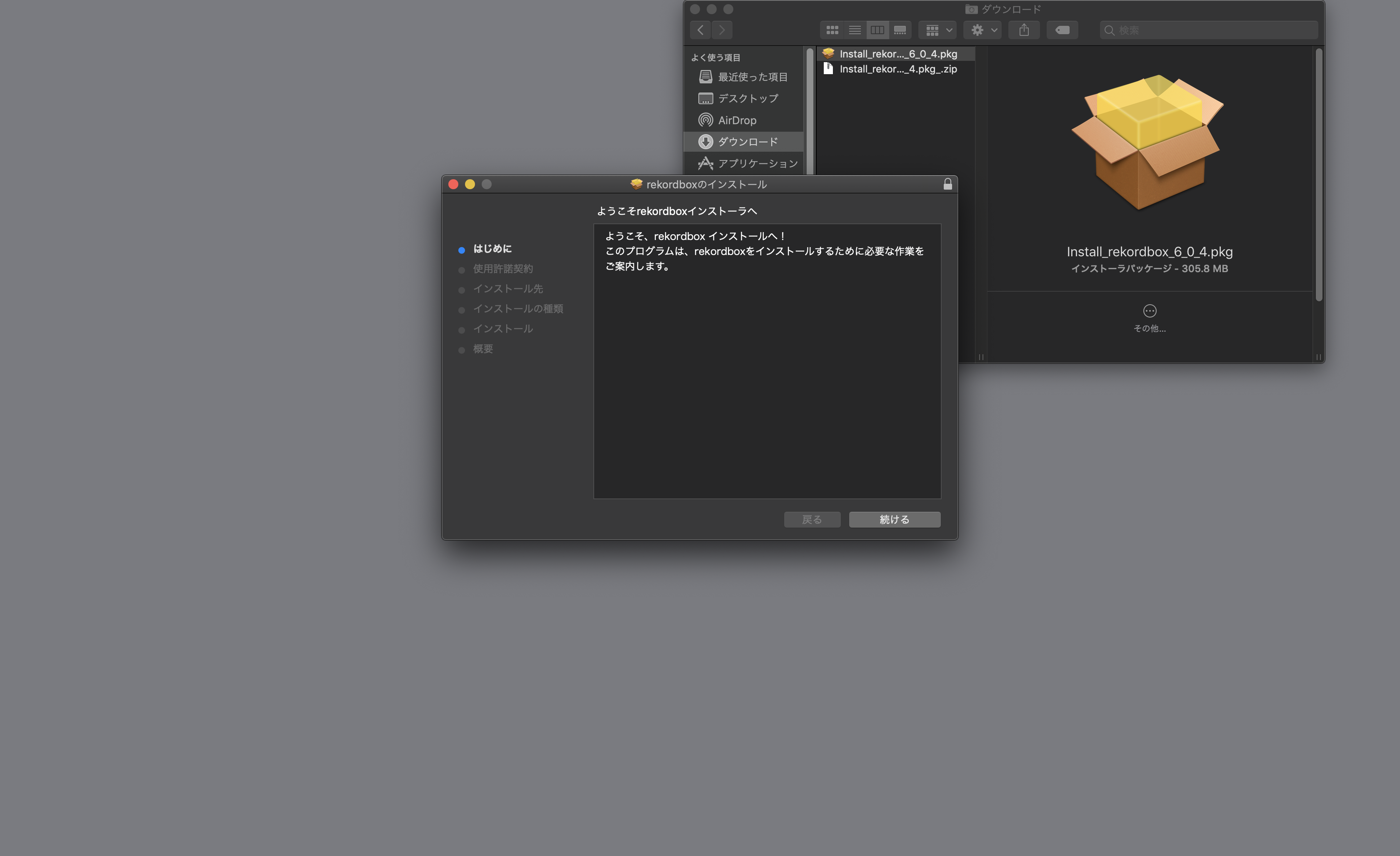Viewport: 1400px width, 856px height.
Task: Click the Finder preview pane scrollbar
Action: (1319, 175)
